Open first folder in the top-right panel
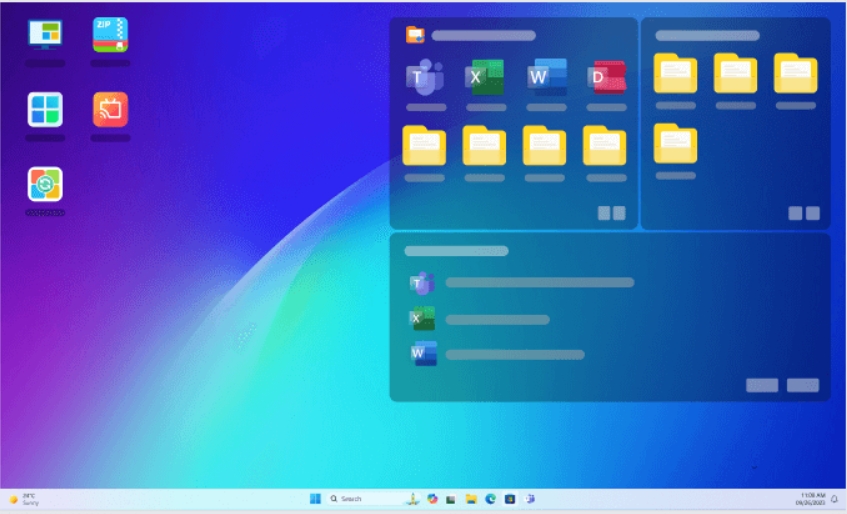847x514 pixels. tap(675, 73)
